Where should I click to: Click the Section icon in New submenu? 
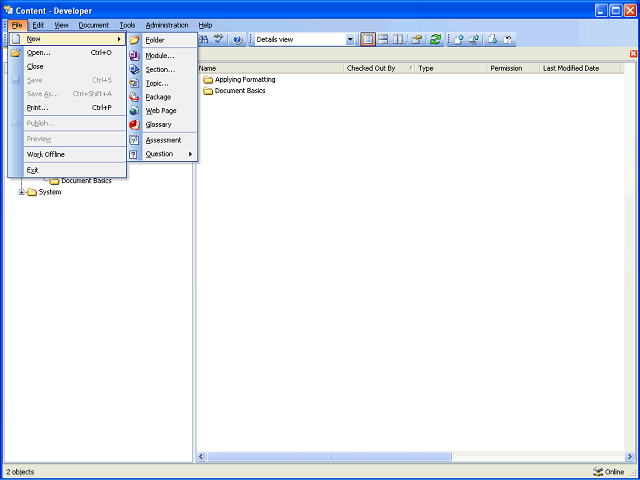(134, 70)
